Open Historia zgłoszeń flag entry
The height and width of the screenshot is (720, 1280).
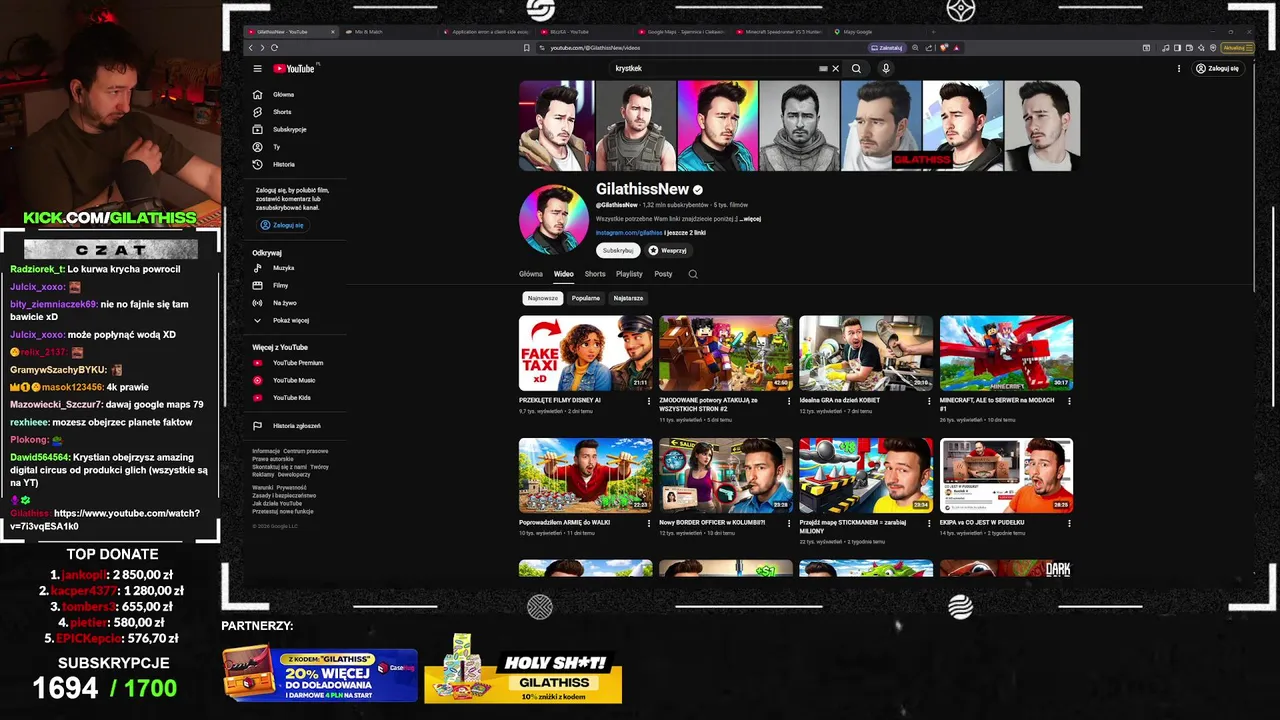296,426
